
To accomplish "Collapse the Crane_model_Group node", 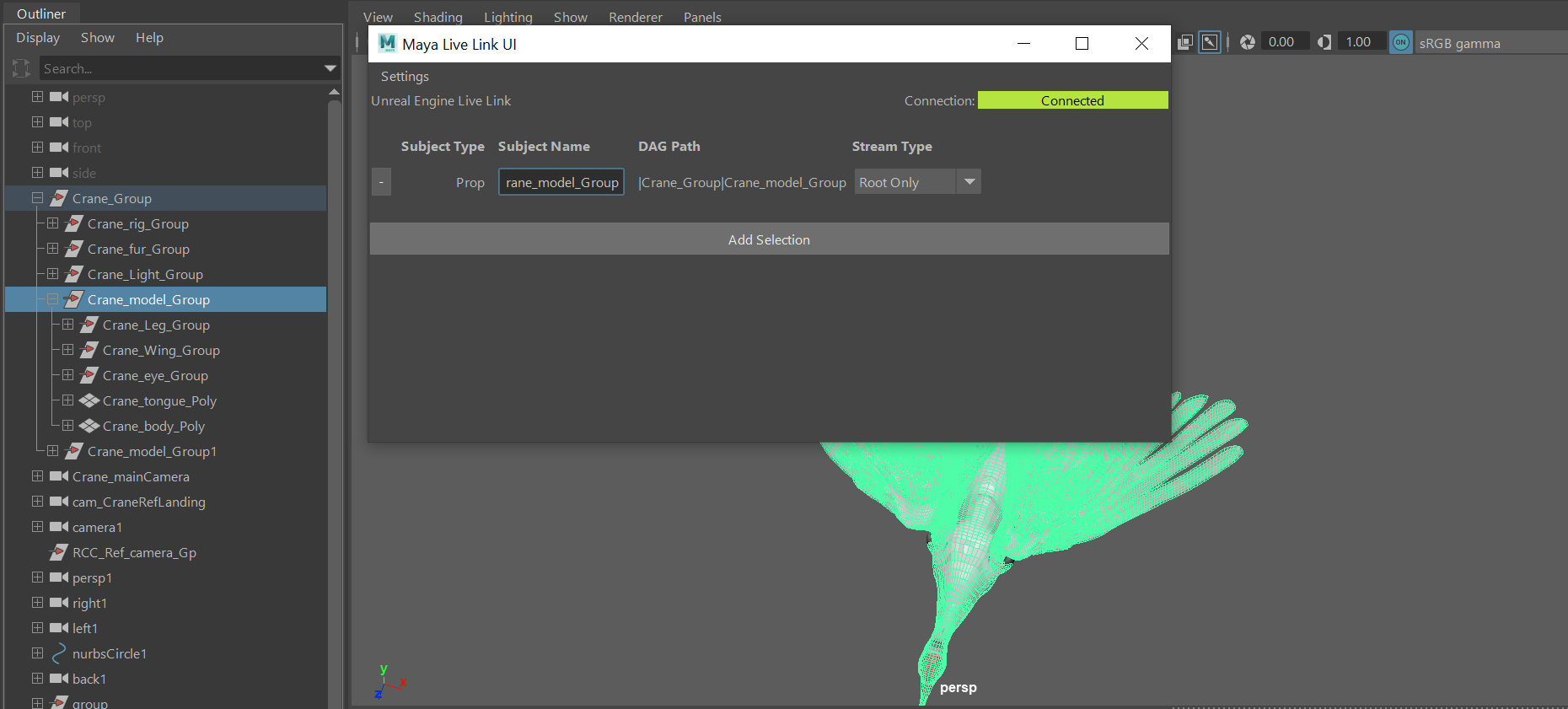I will [x=52, y=299].
